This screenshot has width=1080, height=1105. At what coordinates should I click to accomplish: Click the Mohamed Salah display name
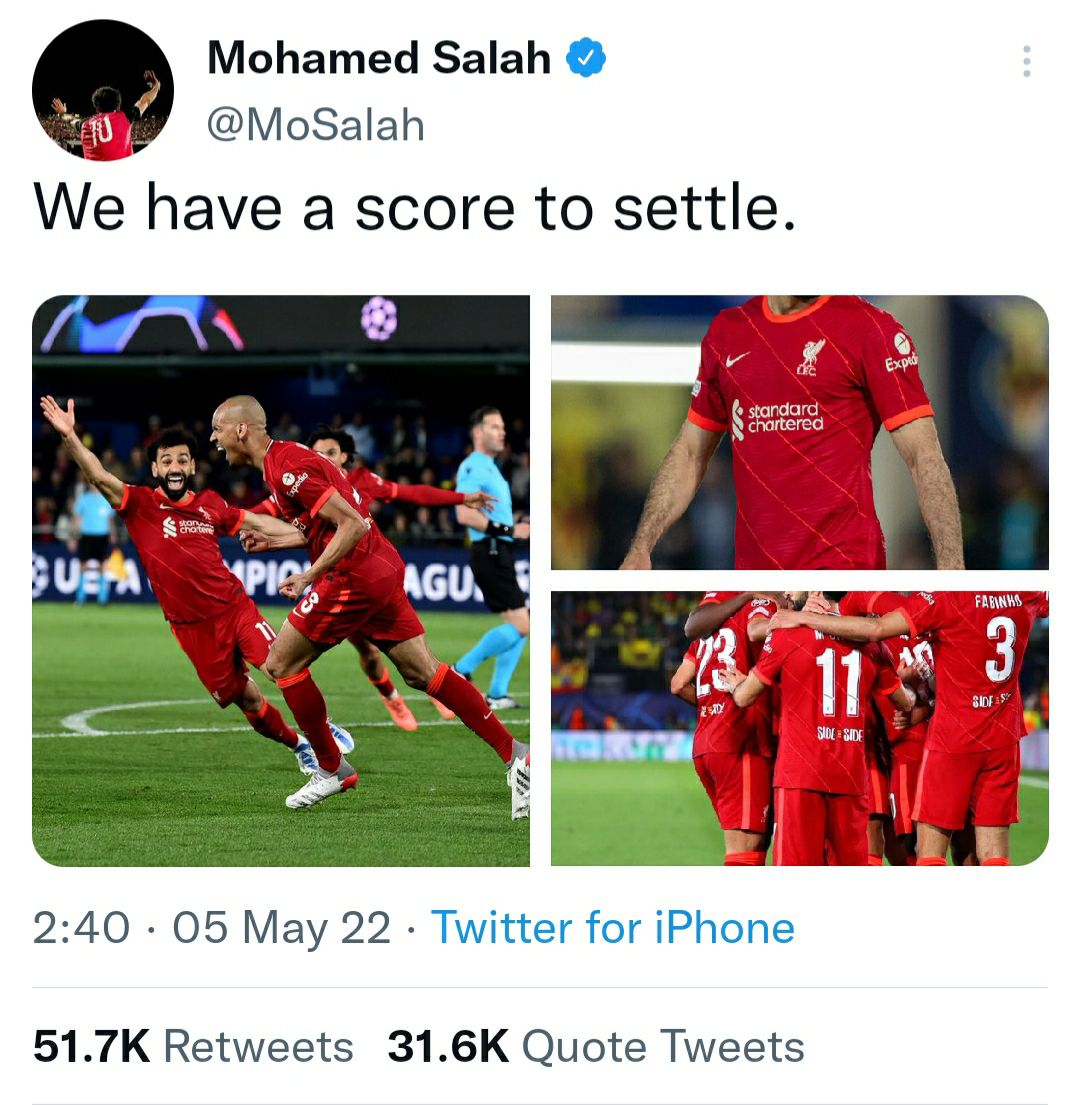click(x=379, y=58)
